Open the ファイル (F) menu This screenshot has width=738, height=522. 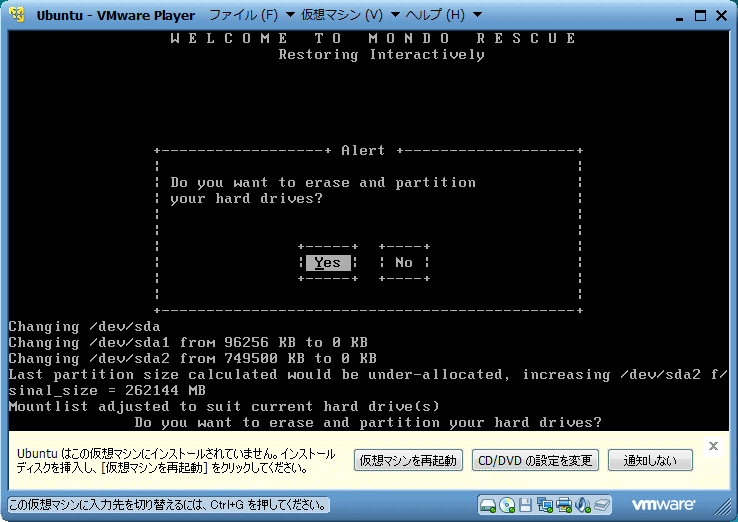coord(245,15)
